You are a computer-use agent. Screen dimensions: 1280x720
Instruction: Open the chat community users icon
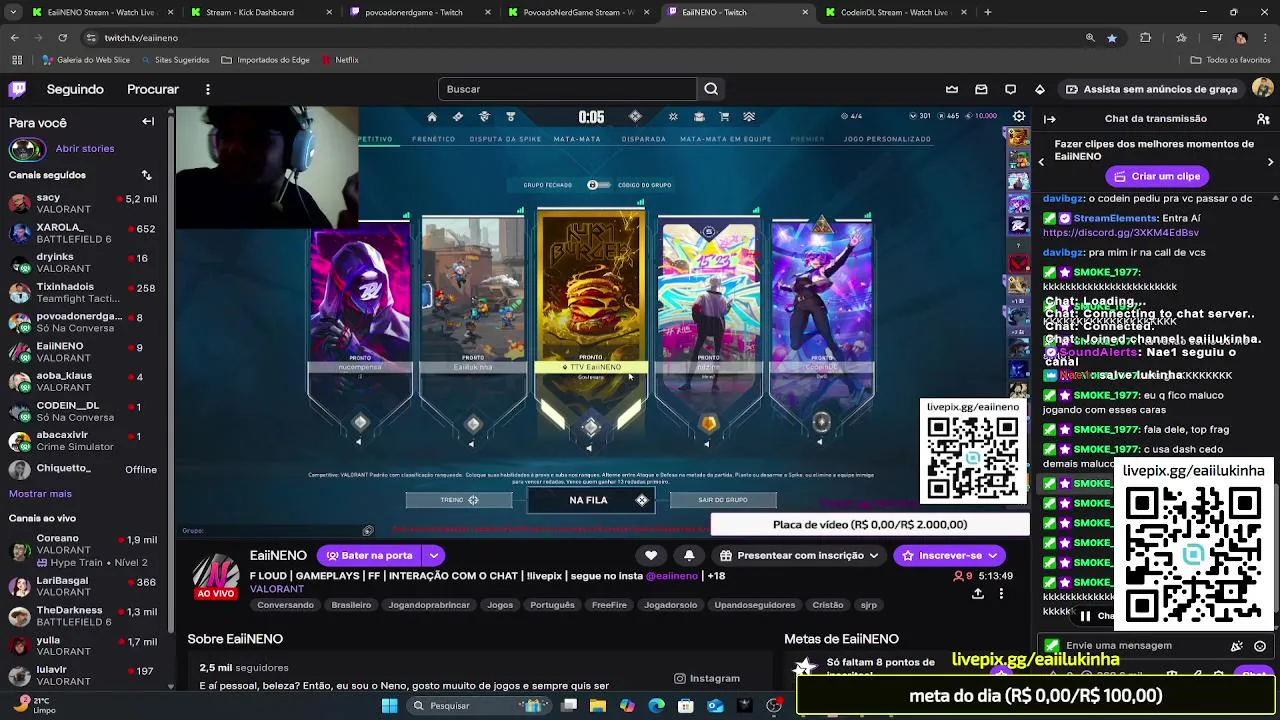coord(1263,118)
